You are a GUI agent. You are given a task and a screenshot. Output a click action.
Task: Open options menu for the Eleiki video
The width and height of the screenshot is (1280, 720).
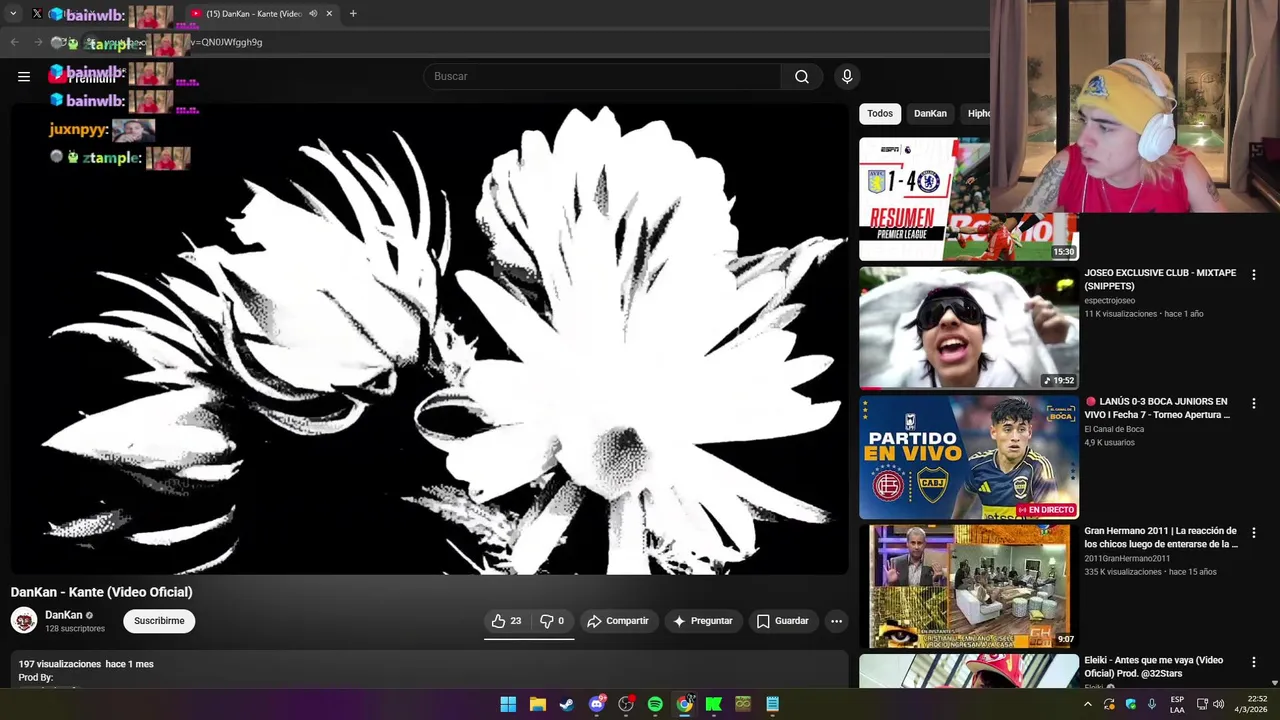point(1253,661)
